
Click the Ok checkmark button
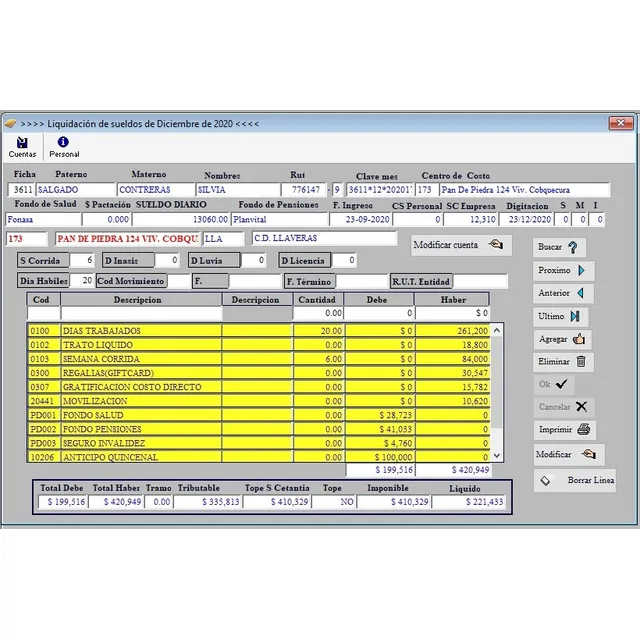click(x=554, y=384)
